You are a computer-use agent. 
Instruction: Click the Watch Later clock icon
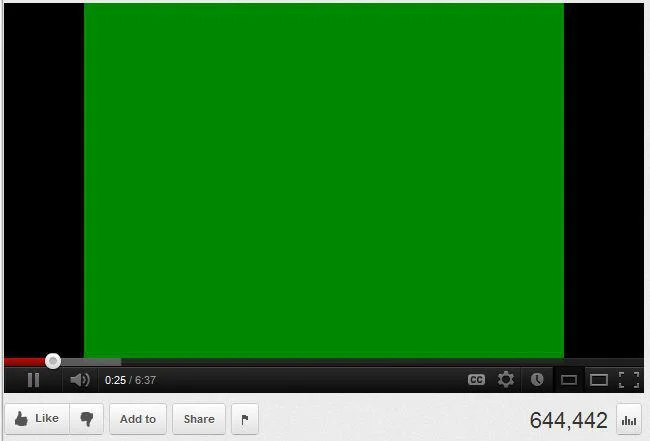[537, 380]
